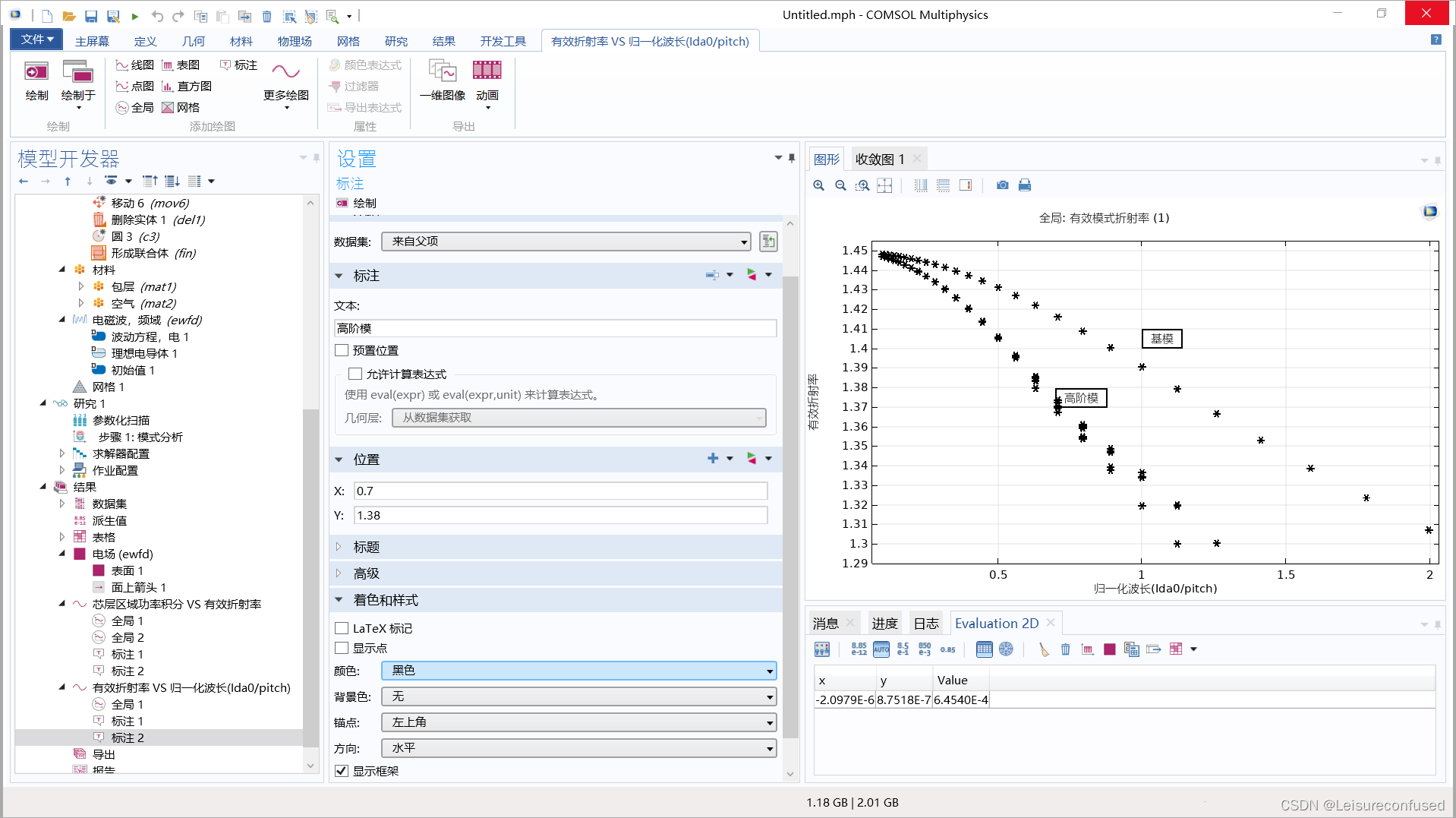Click the delete table trash icon

tap(1066, 649)
